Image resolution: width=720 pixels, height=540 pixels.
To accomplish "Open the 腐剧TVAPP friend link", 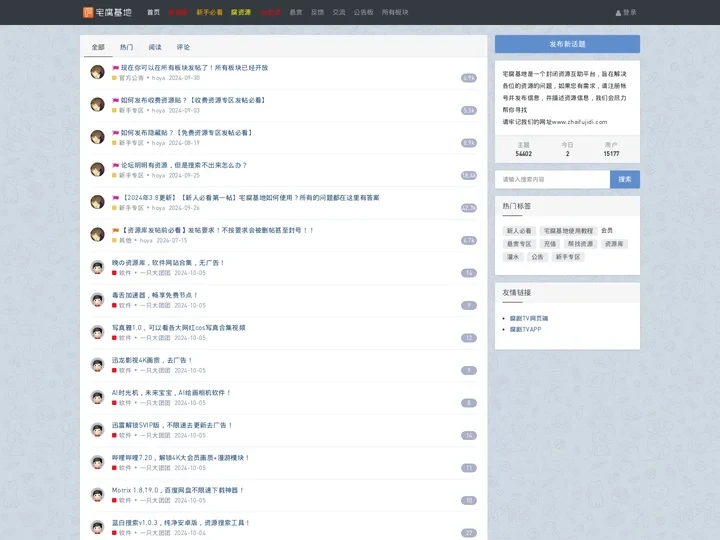I will pyautogui.click(x=525, y=330).
